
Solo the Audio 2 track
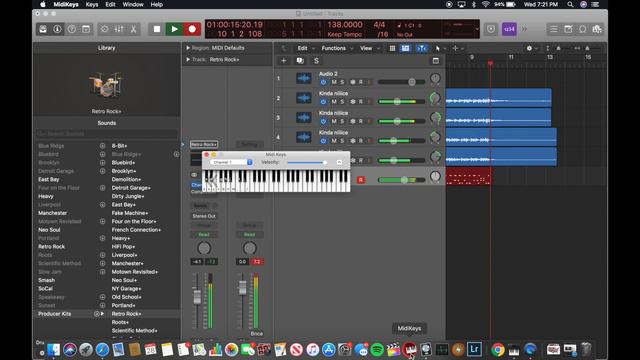[342, 82]
